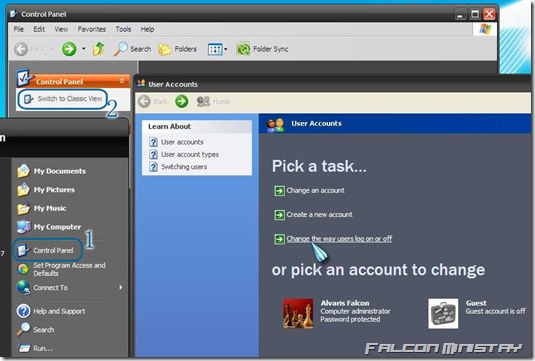The width and height of the screenshot is (535, 361).
Task: Open Search in the Control Panel toolbar
Action: 132,49
